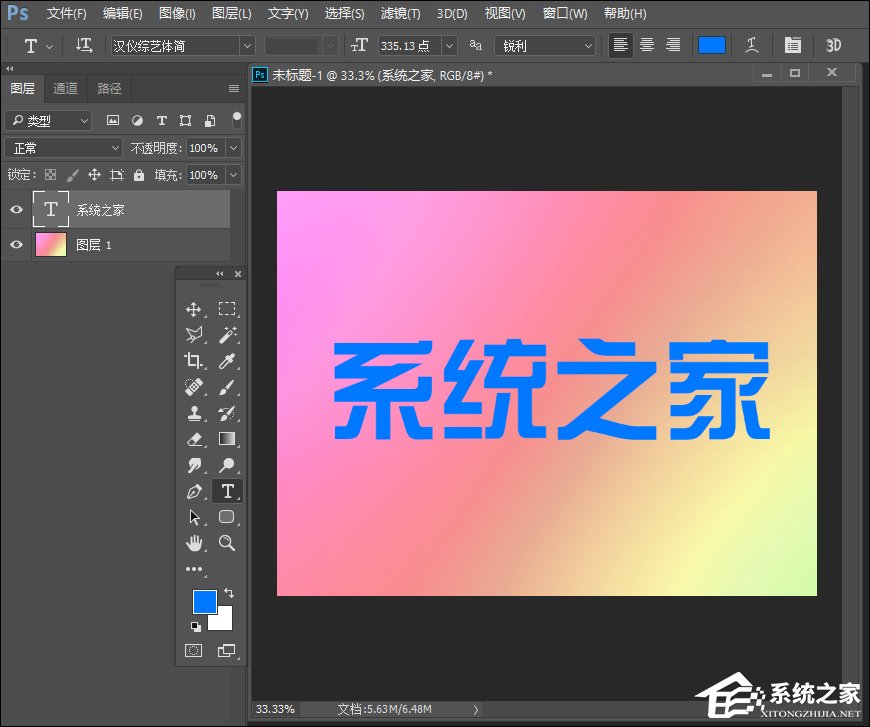This screenshot has height=727, width=870.
Task: Open the Character panel via toolbar icon
Action: point(793,45)
